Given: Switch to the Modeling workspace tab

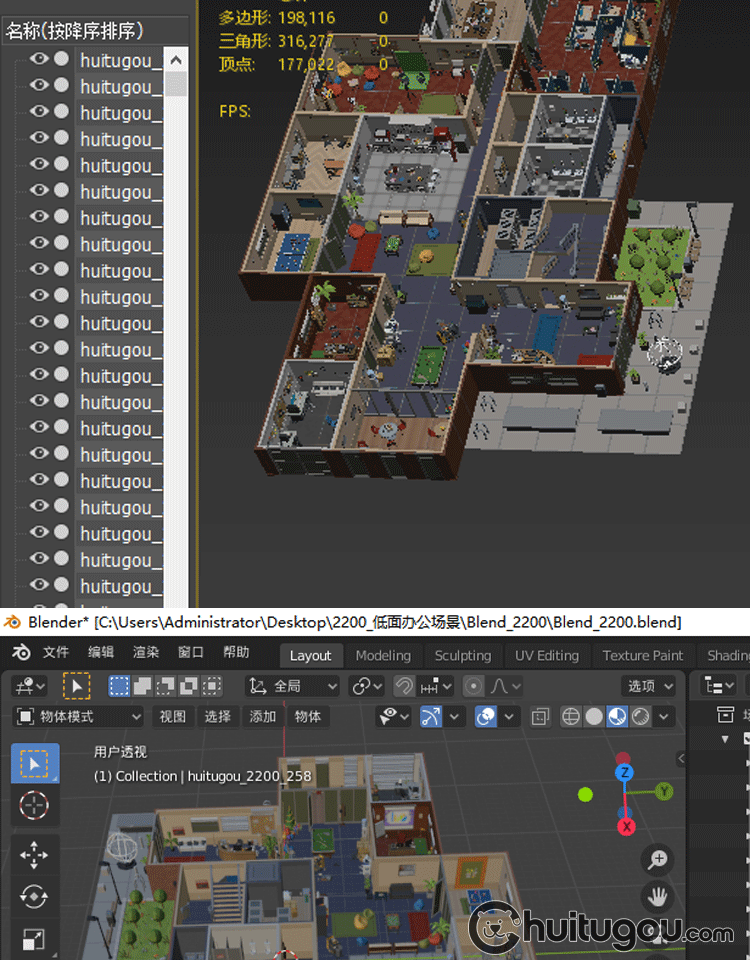Looking at the screenshot, I should tap(383, 656).
